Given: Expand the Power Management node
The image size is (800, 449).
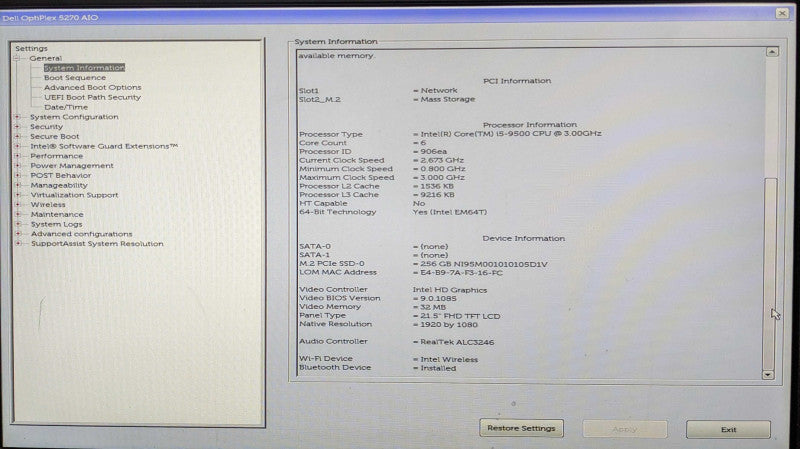Looking at the screenshot, I should pos(17,165).
